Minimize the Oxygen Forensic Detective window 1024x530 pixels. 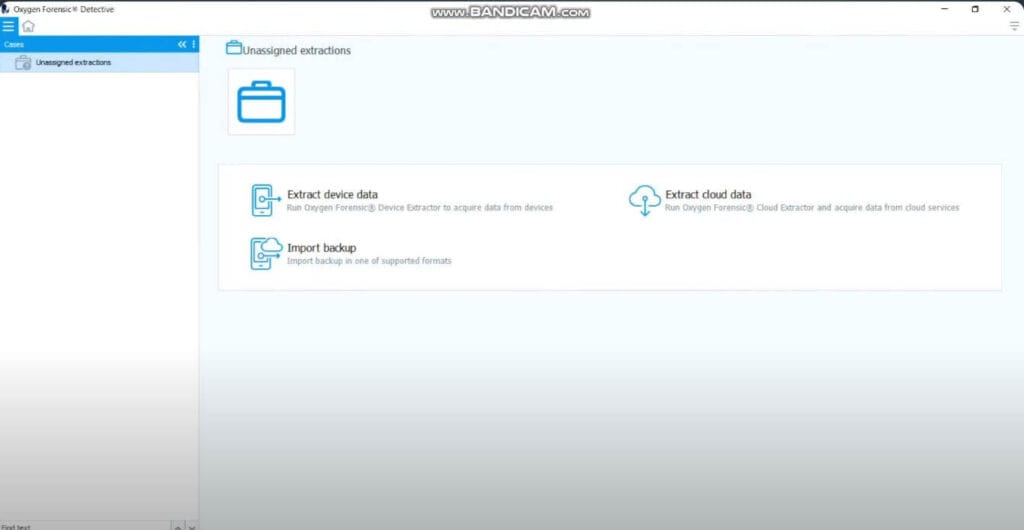point(945,9)
